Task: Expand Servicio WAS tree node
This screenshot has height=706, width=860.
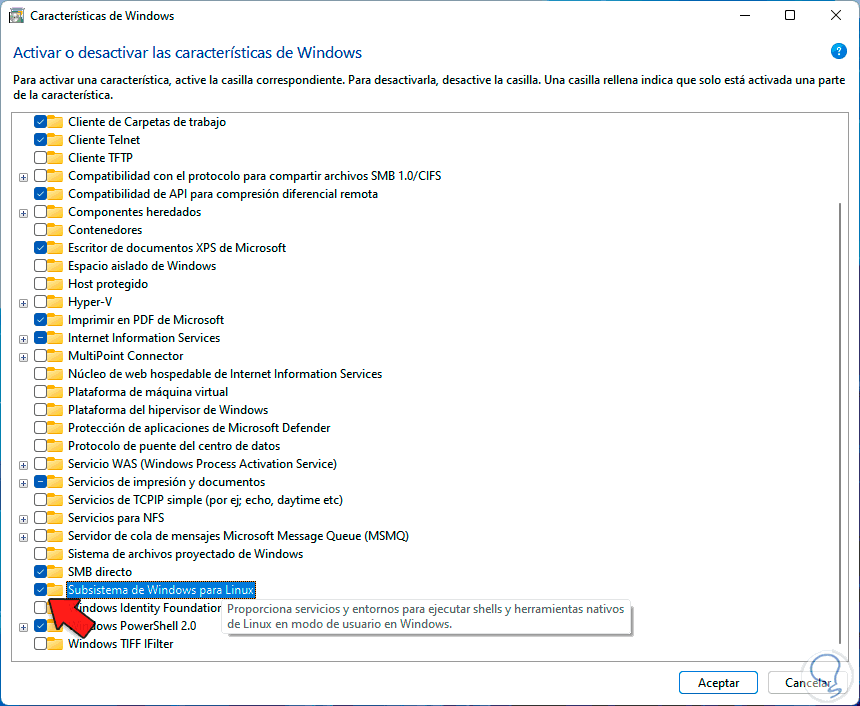Action: tap(23, 465)
